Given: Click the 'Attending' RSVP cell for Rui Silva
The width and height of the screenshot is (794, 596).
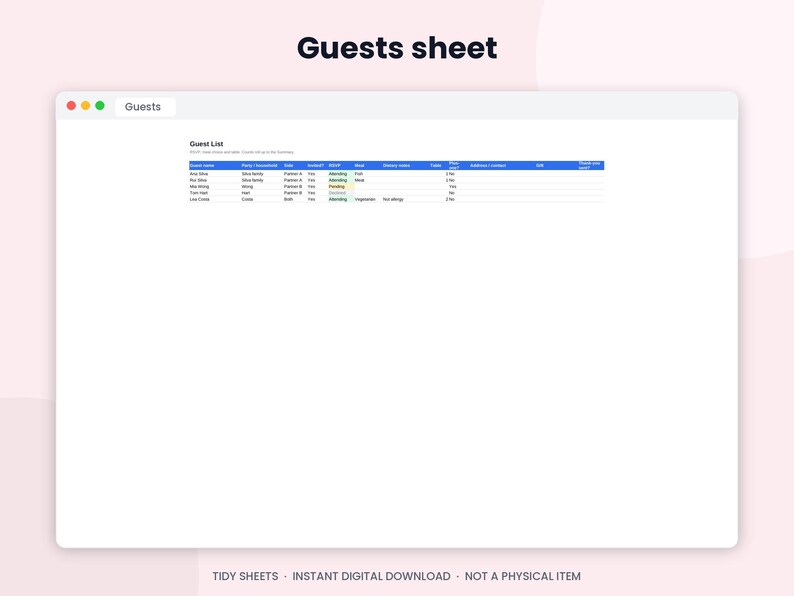Looking at the screenshot, I should (x=341, y=180).
